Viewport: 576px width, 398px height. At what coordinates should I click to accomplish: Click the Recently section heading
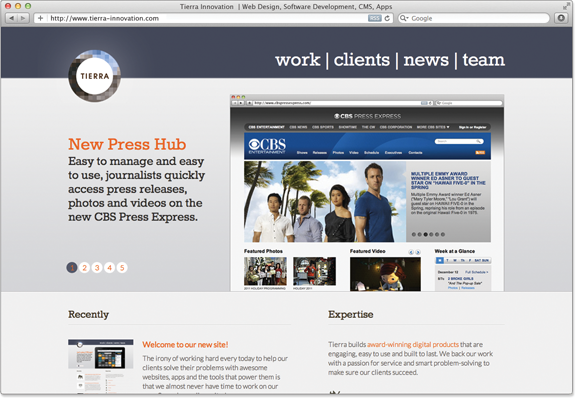pyautogui.click(x=89, y=315)
